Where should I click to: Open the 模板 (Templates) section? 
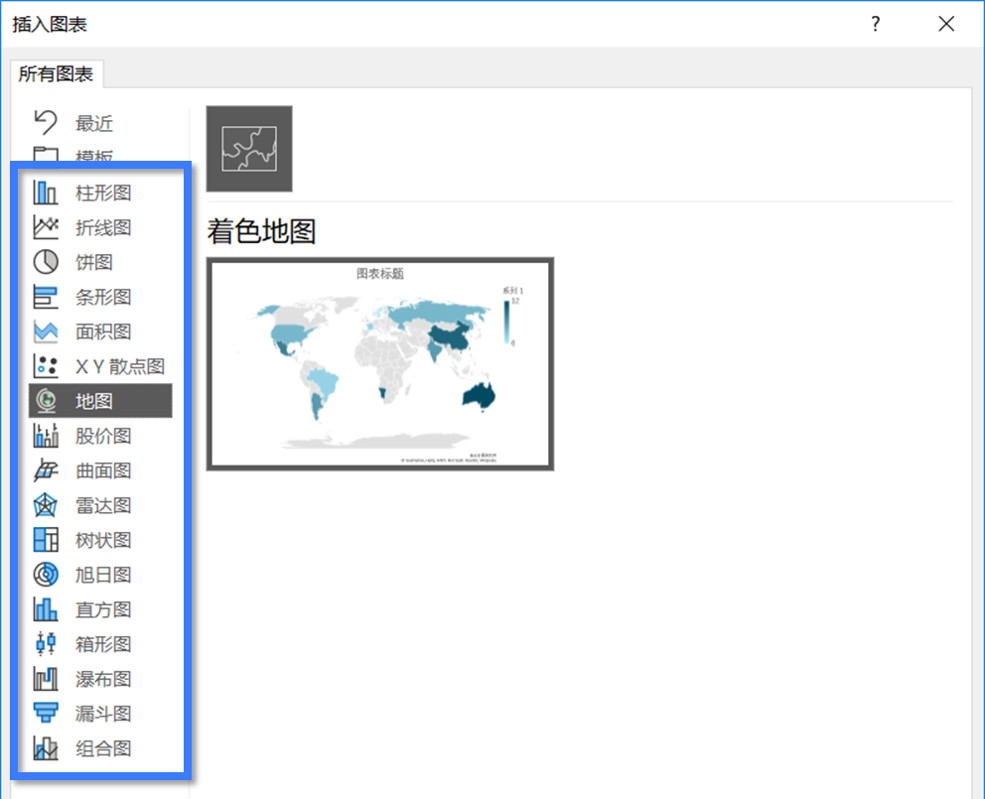94,155
